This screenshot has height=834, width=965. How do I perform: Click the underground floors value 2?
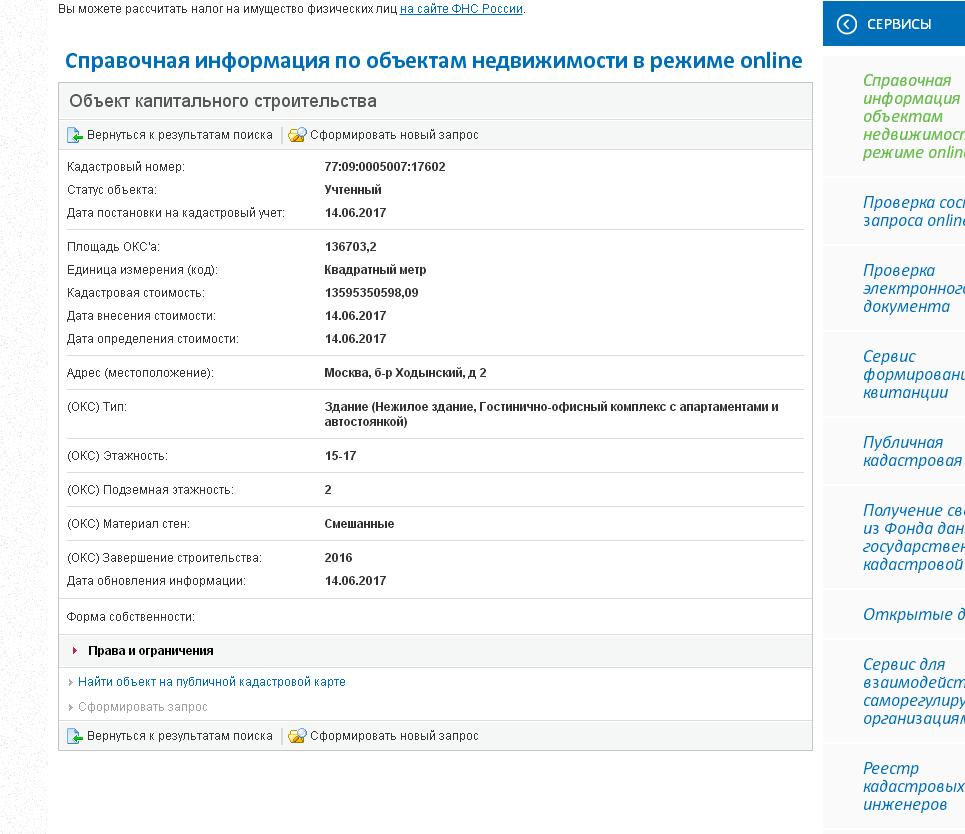(x=327, y=489)
